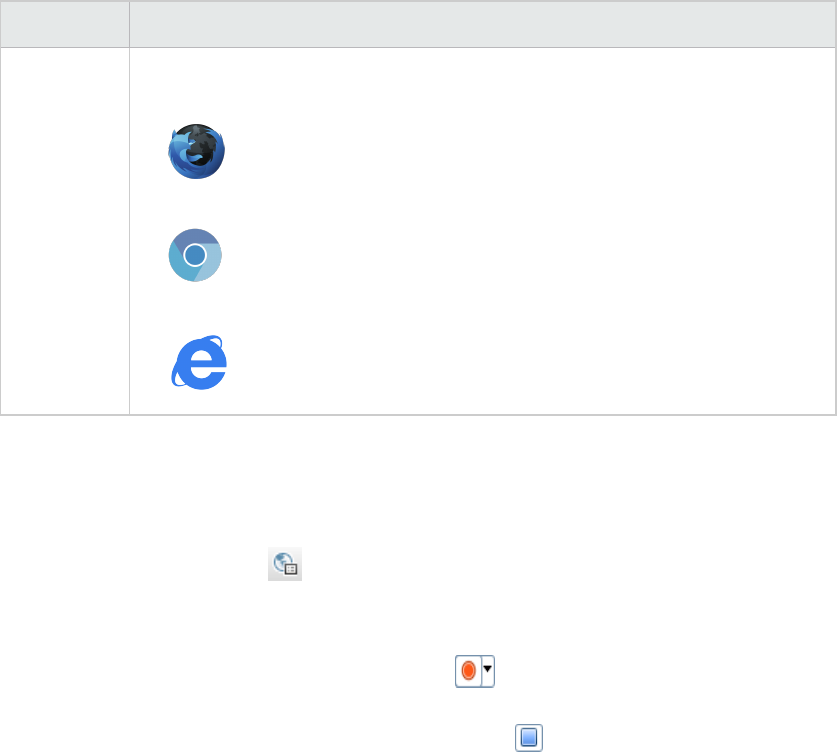The height and width of the screenshot is (752, 837).
Task: Start recording with the red record button
Action: (469, 671)
